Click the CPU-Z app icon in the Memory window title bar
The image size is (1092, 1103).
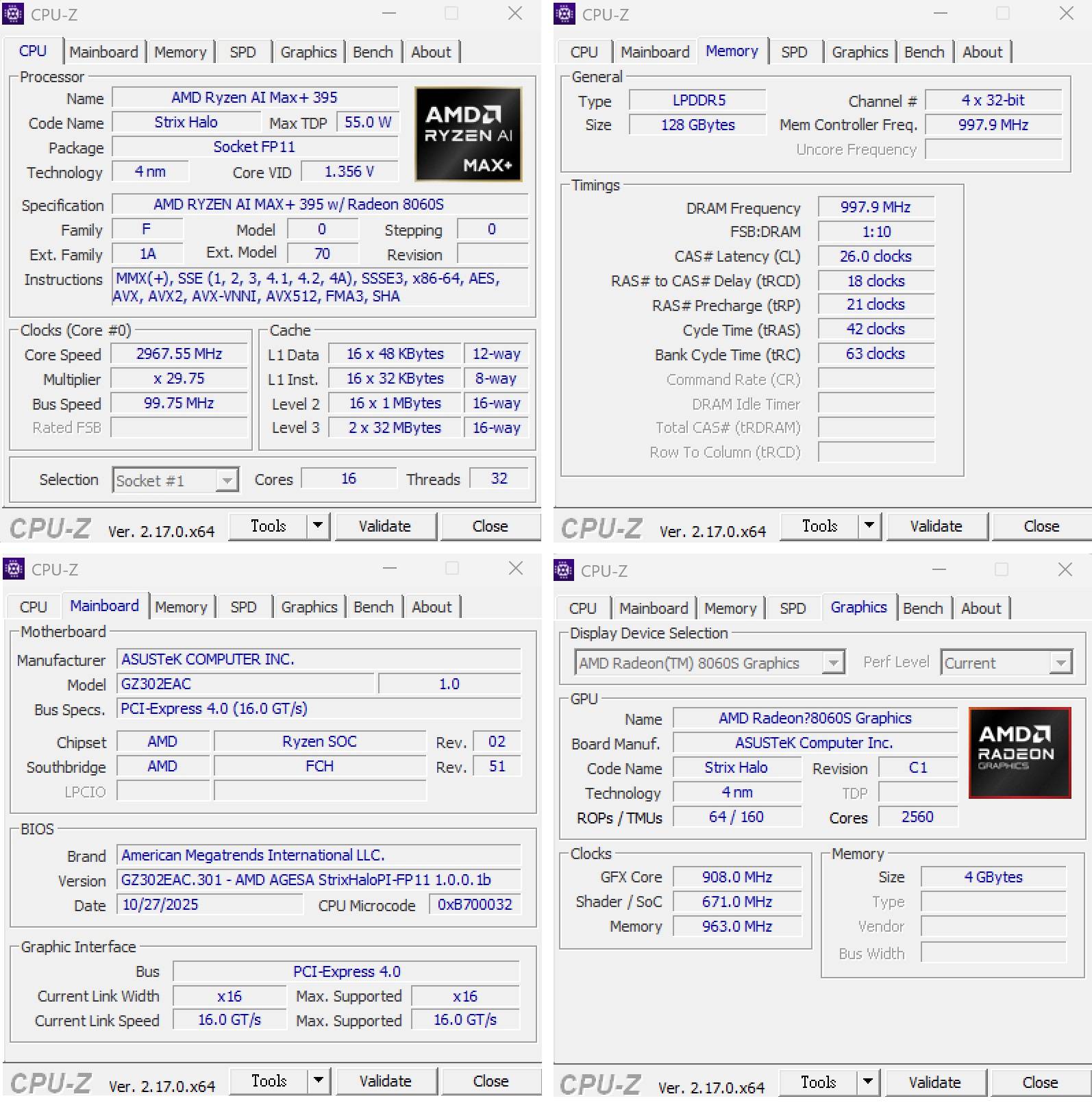click(x=564, y=14)
